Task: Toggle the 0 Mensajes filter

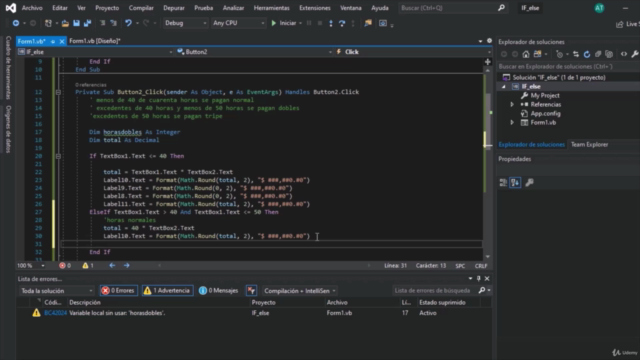Action: [x=218, y=291]
